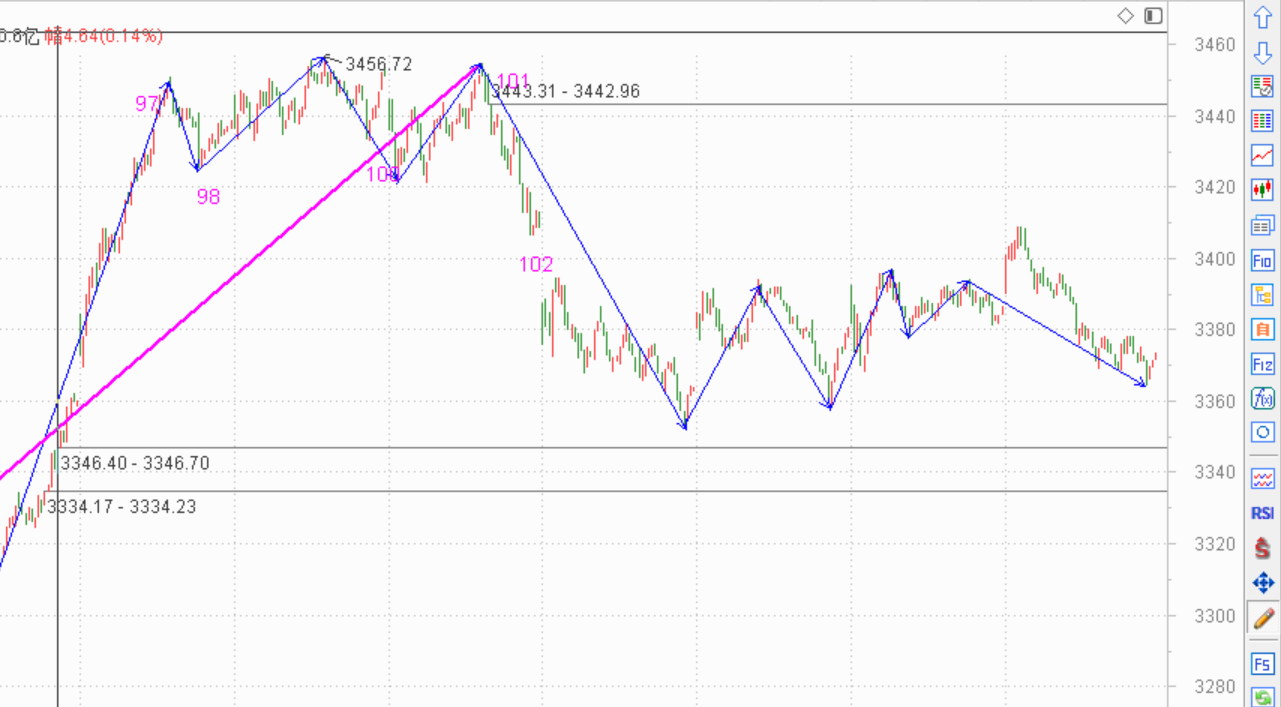Select the RSI indicator icon
Screen dimensions: 1281x707
click(1262, 513)
